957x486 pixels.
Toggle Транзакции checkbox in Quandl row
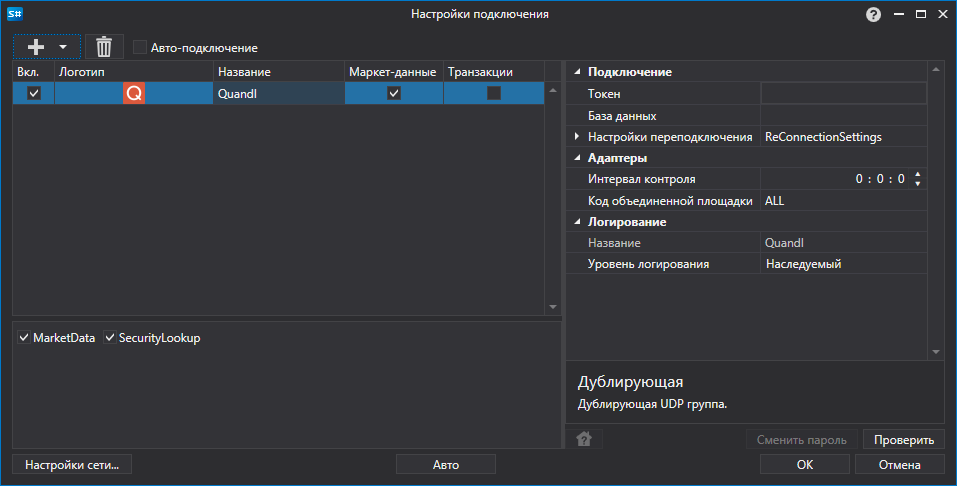pyautogui.click(x=494, y=93)
